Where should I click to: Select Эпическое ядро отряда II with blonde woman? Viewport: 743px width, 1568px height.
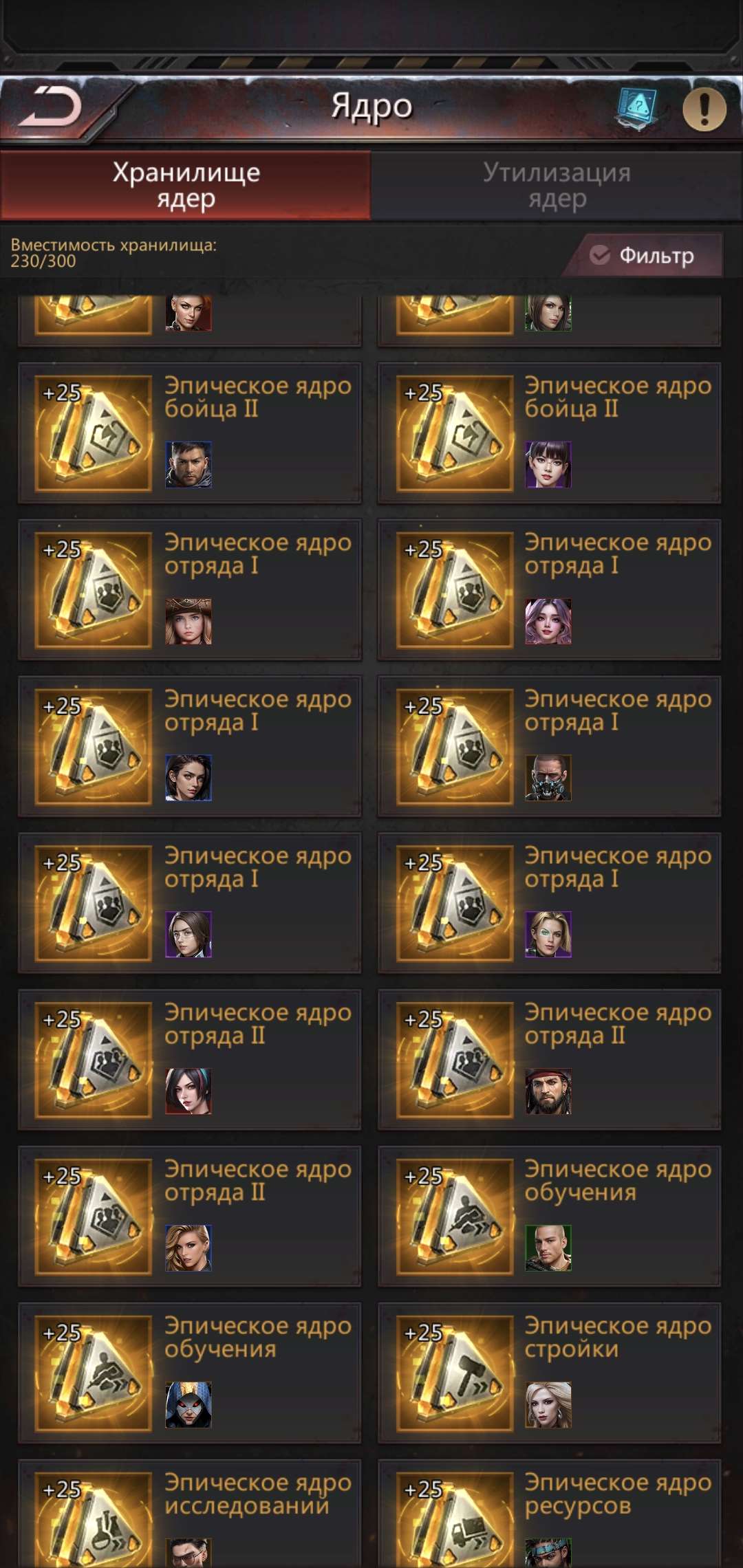(190, 1216)
